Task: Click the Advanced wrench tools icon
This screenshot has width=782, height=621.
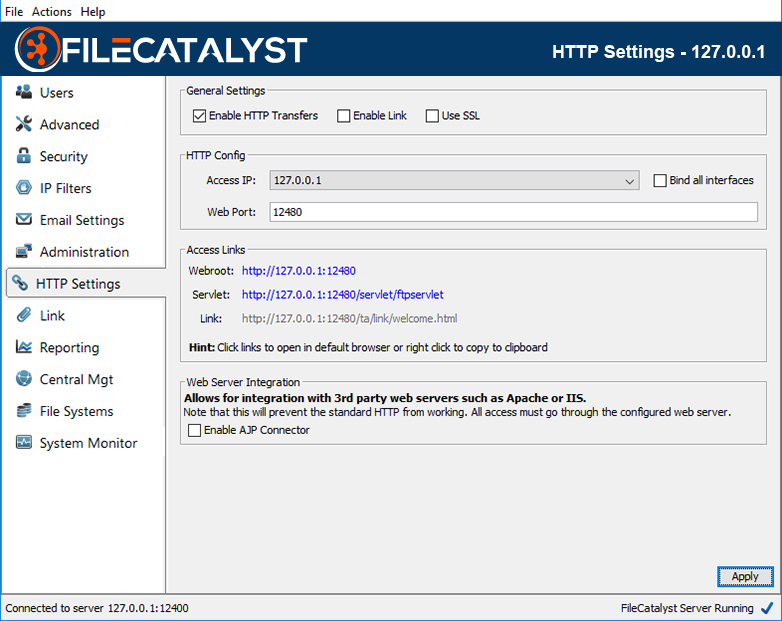Action: [23, 124]
